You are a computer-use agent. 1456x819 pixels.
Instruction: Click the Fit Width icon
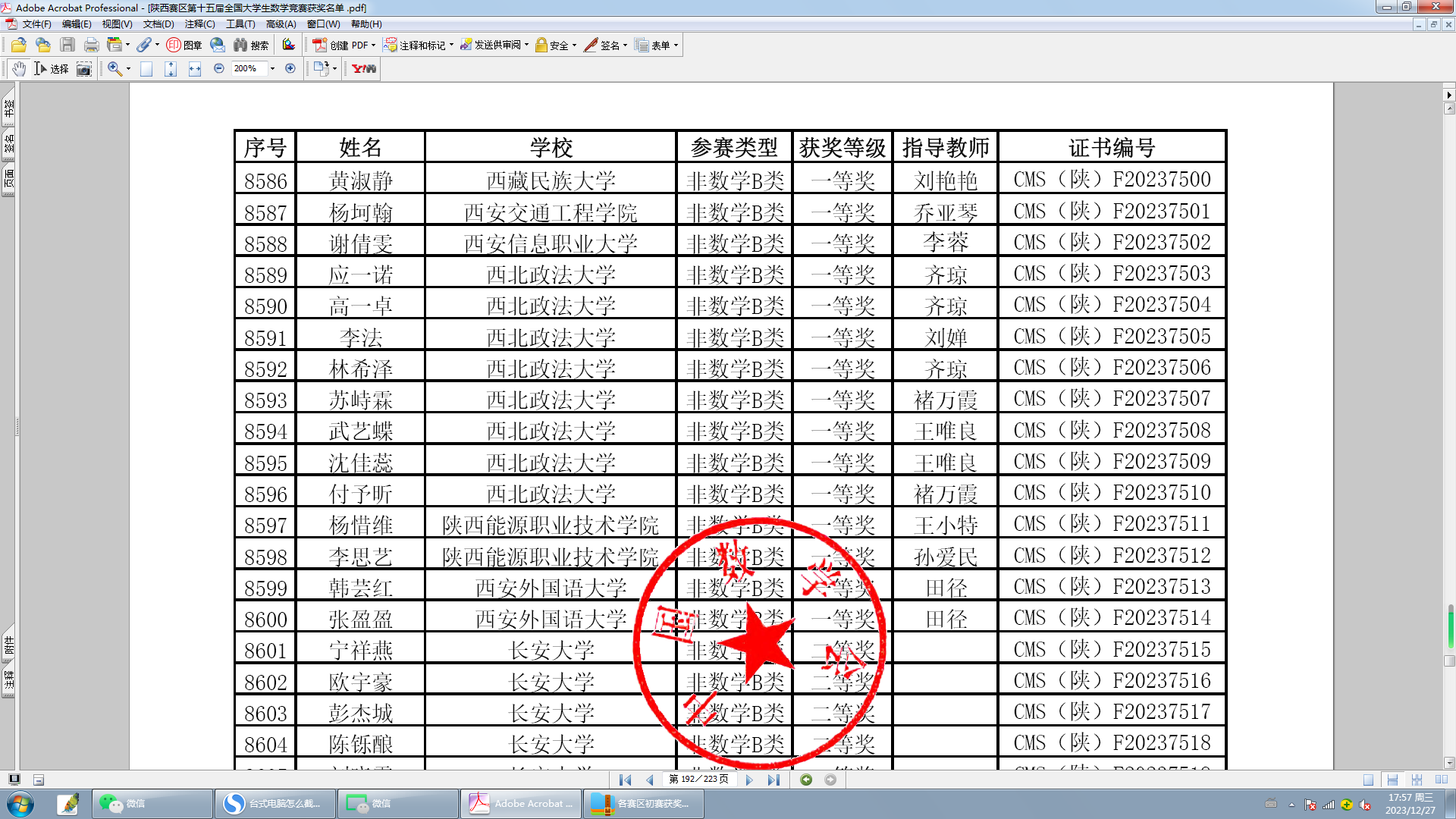click(x=195, y=69)
